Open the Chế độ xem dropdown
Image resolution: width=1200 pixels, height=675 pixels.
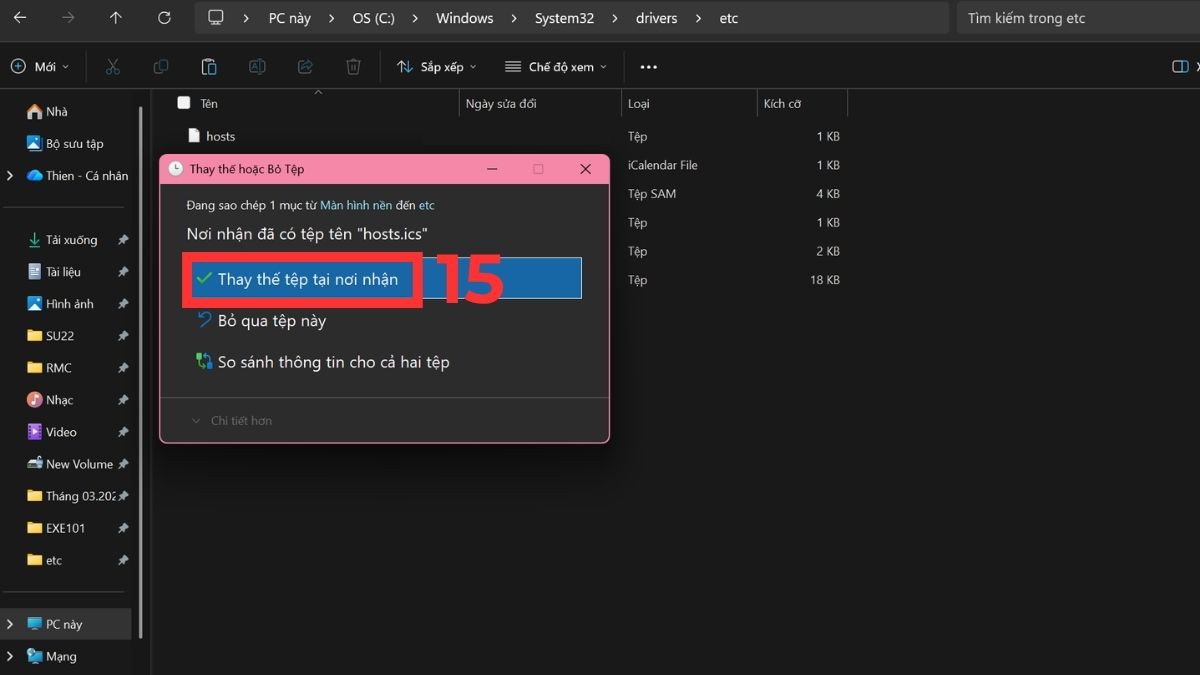pos(556,66)
